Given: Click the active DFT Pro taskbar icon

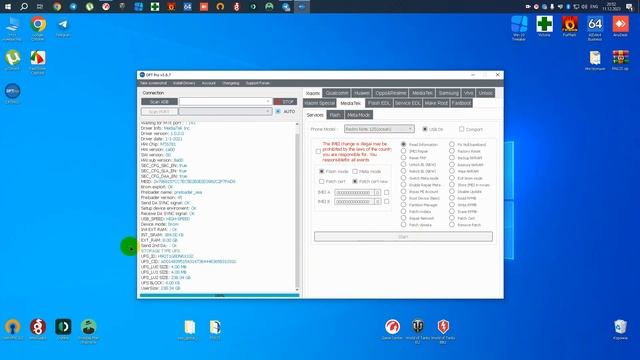Looking at the screenshot, I should click(x=302, y=7).
